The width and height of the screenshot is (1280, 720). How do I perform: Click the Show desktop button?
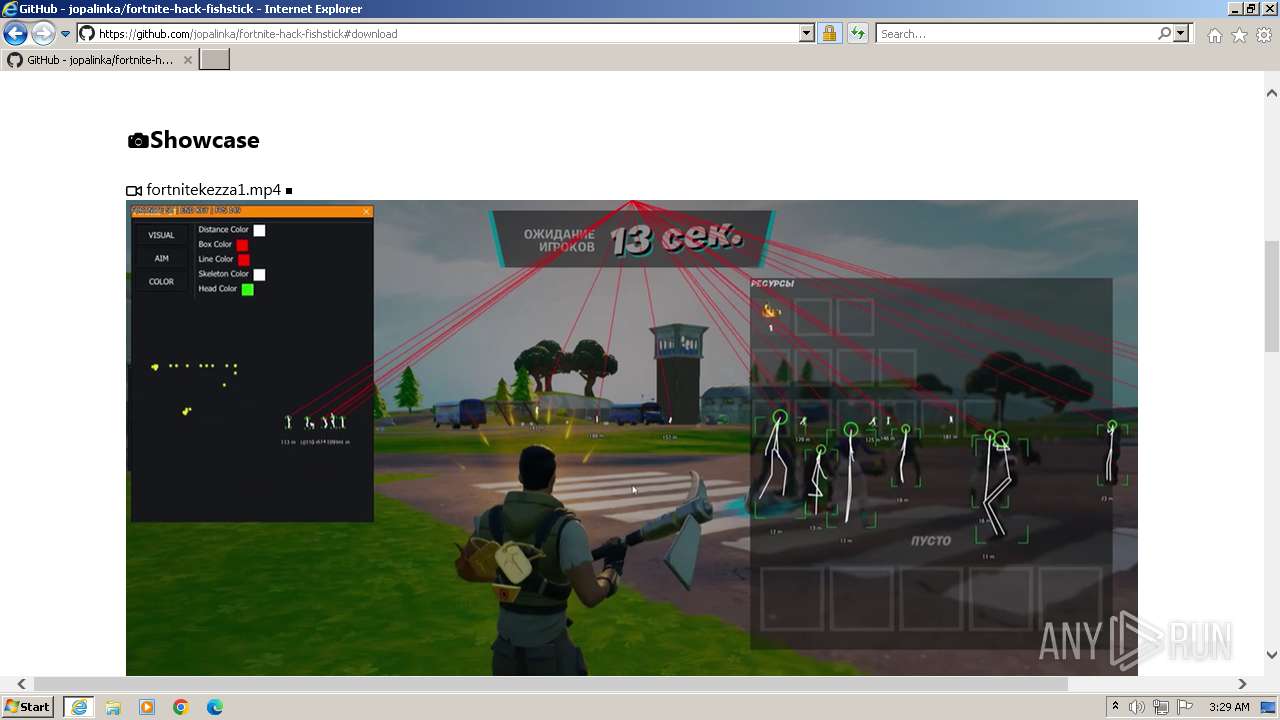[x=1270, y=707]
